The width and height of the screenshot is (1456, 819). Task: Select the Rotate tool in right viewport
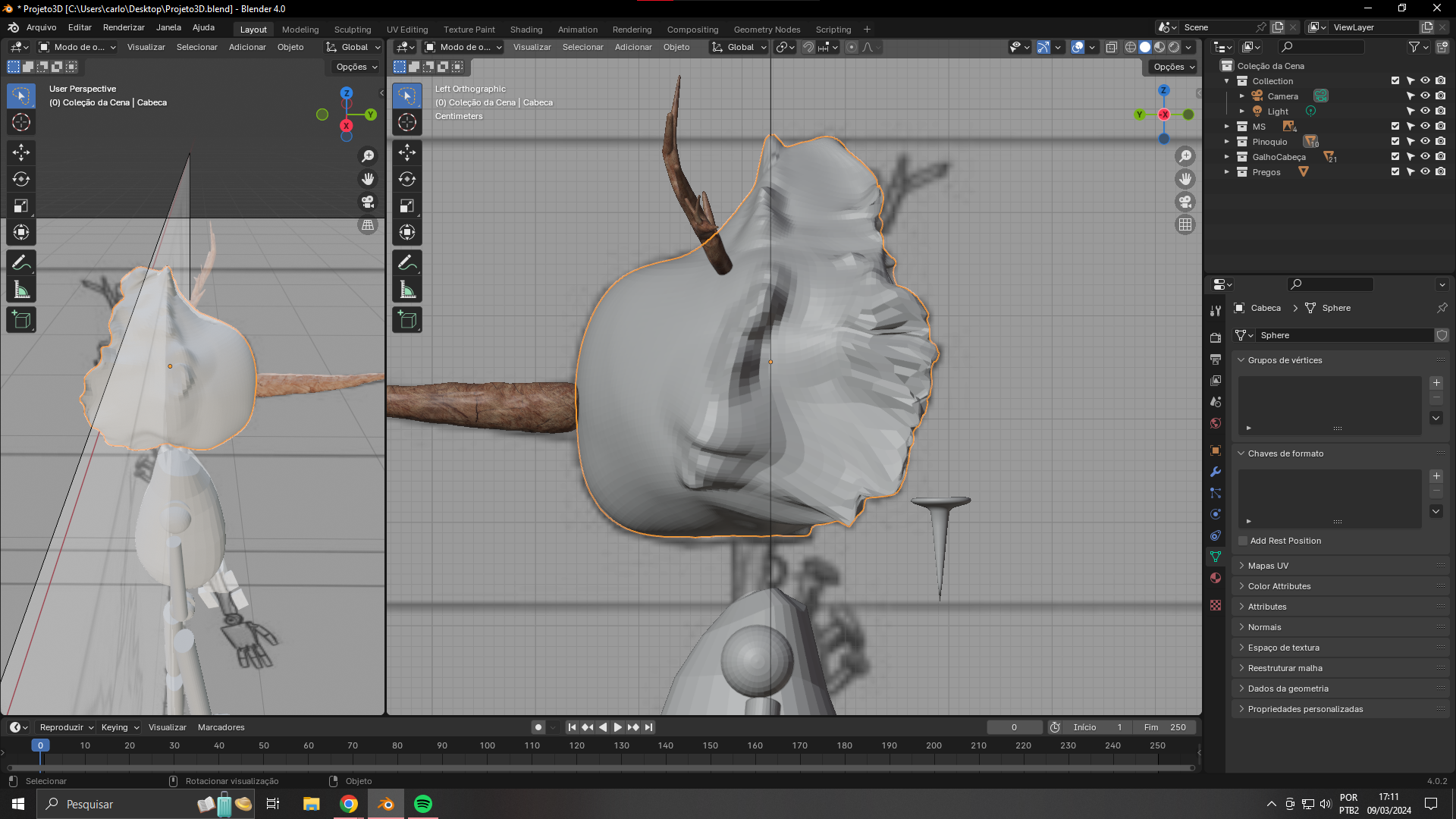(407, 179)
